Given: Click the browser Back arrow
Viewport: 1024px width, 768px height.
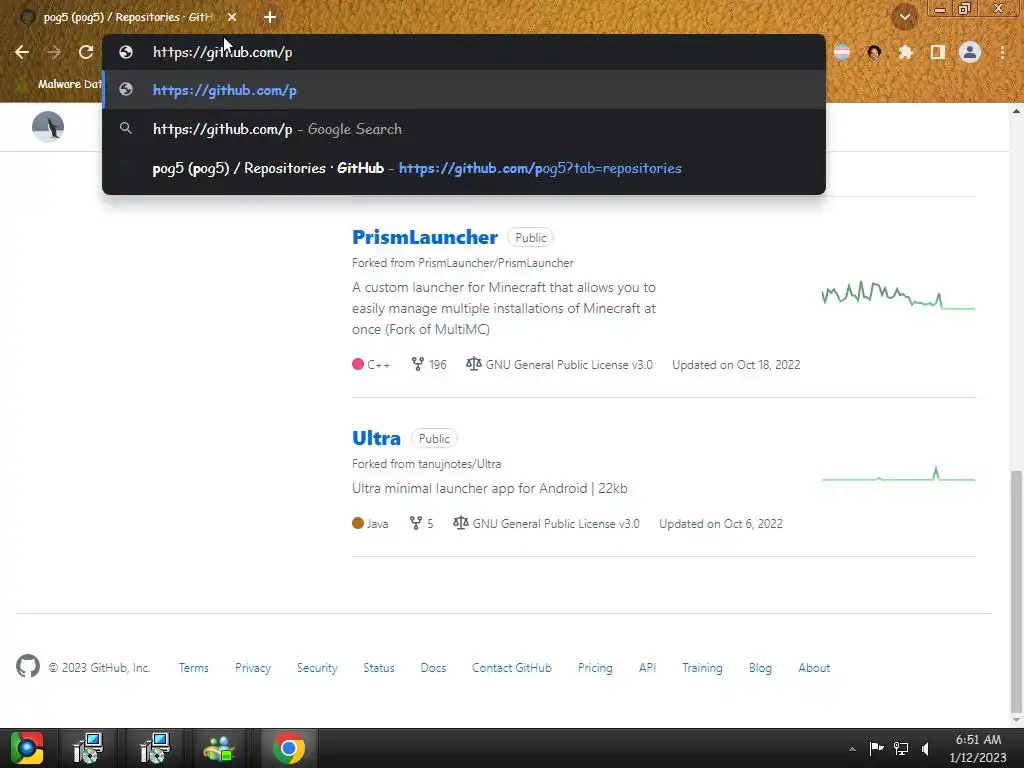Looking at the screenshot, I should point(22,52).
